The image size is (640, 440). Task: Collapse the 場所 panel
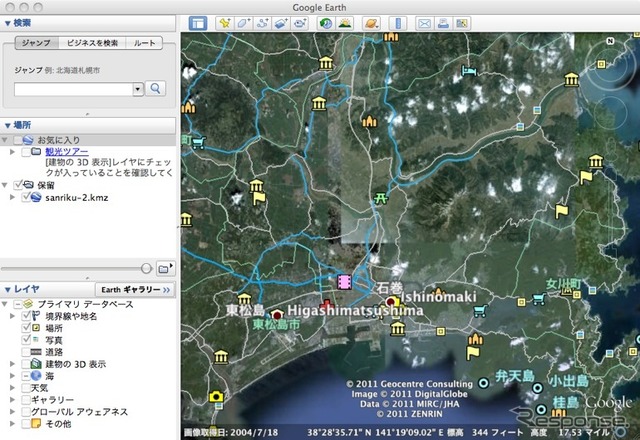tap(7, 125)
